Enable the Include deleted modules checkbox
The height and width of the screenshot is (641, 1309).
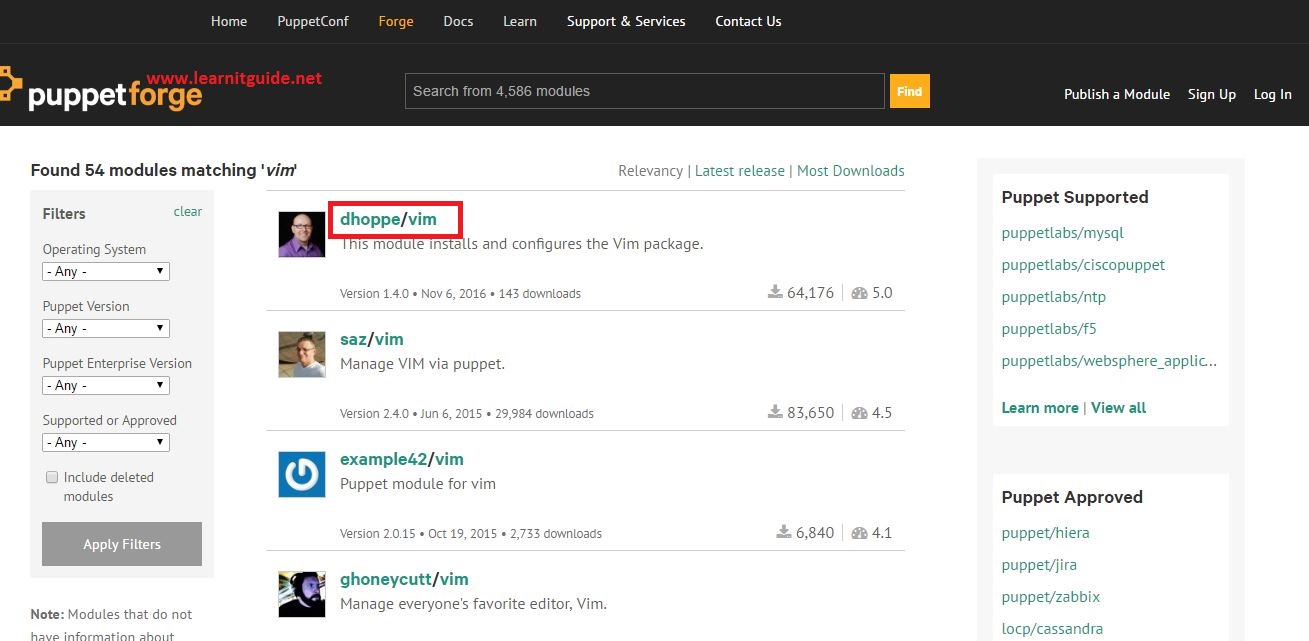coord(51,477)
